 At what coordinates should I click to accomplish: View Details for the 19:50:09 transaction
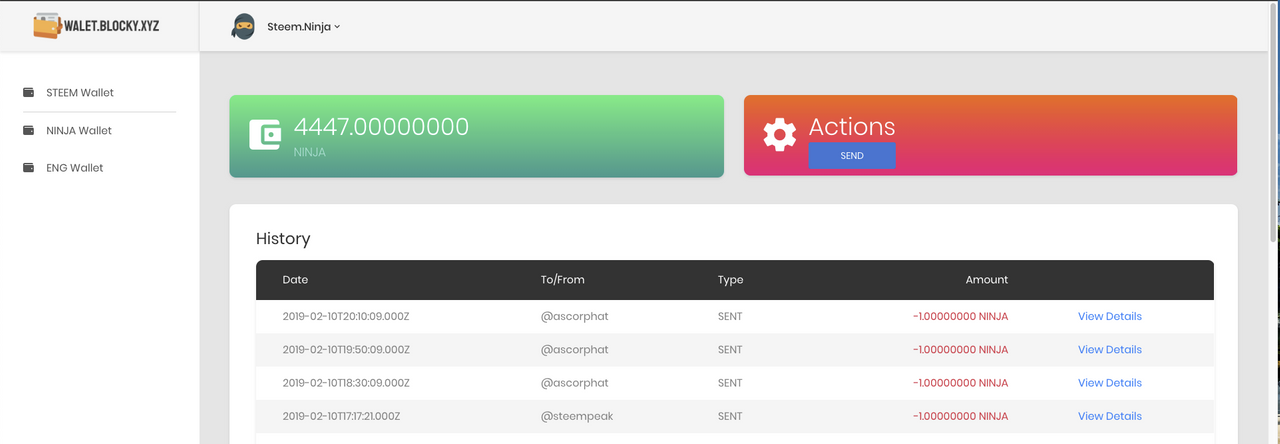pyautogui.click(x=1110, y=350)
